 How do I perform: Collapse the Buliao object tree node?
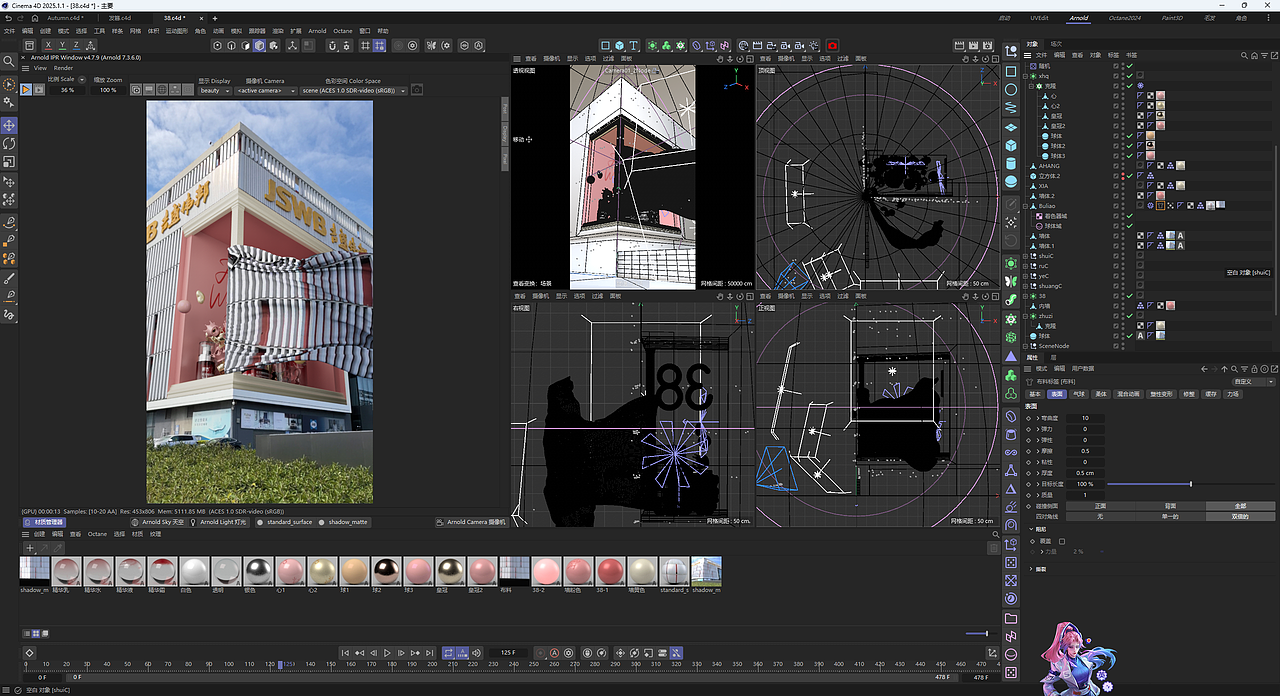click(x=1027, y=206)
